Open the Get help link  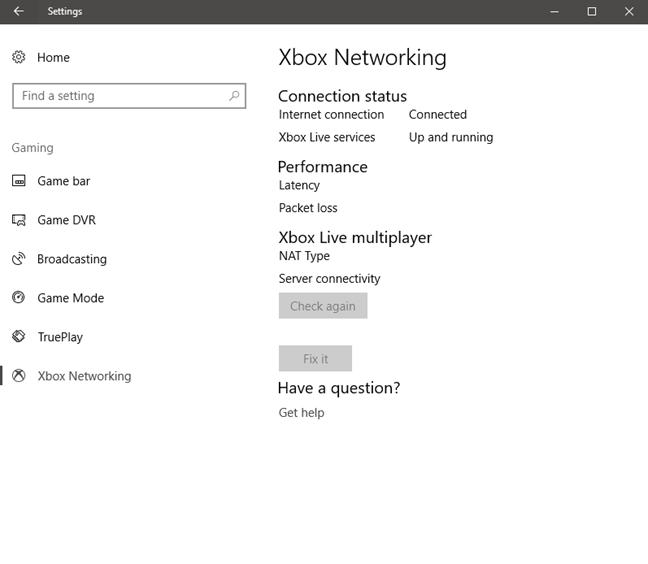click(x=301, y=412)
